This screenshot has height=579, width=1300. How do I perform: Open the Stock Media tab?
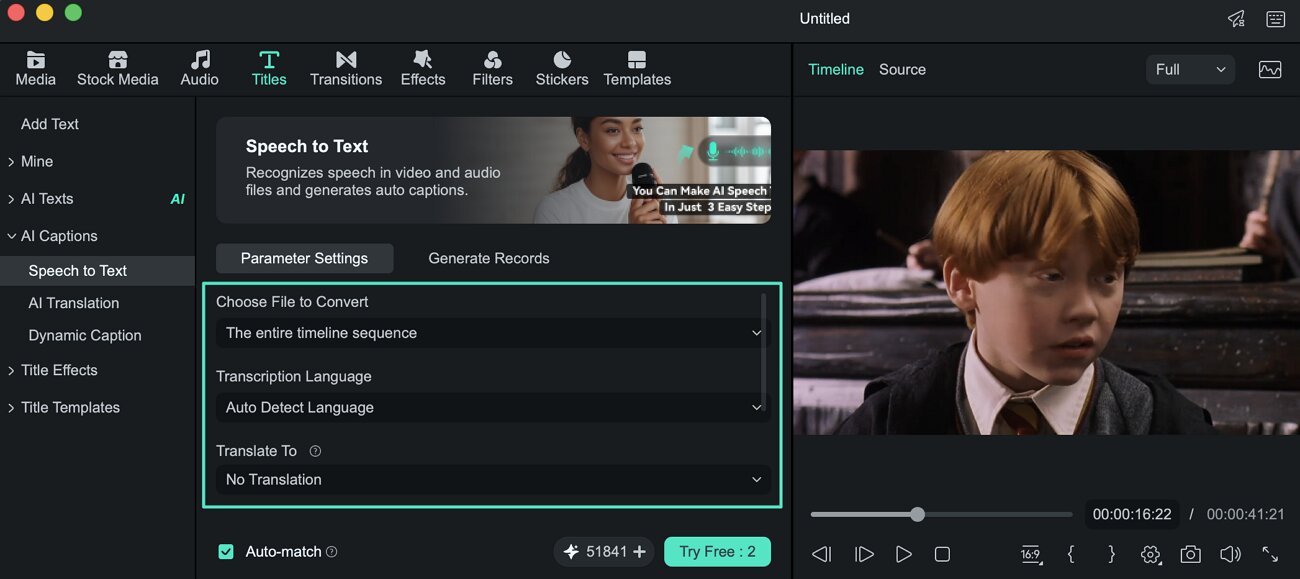point(117,68)
